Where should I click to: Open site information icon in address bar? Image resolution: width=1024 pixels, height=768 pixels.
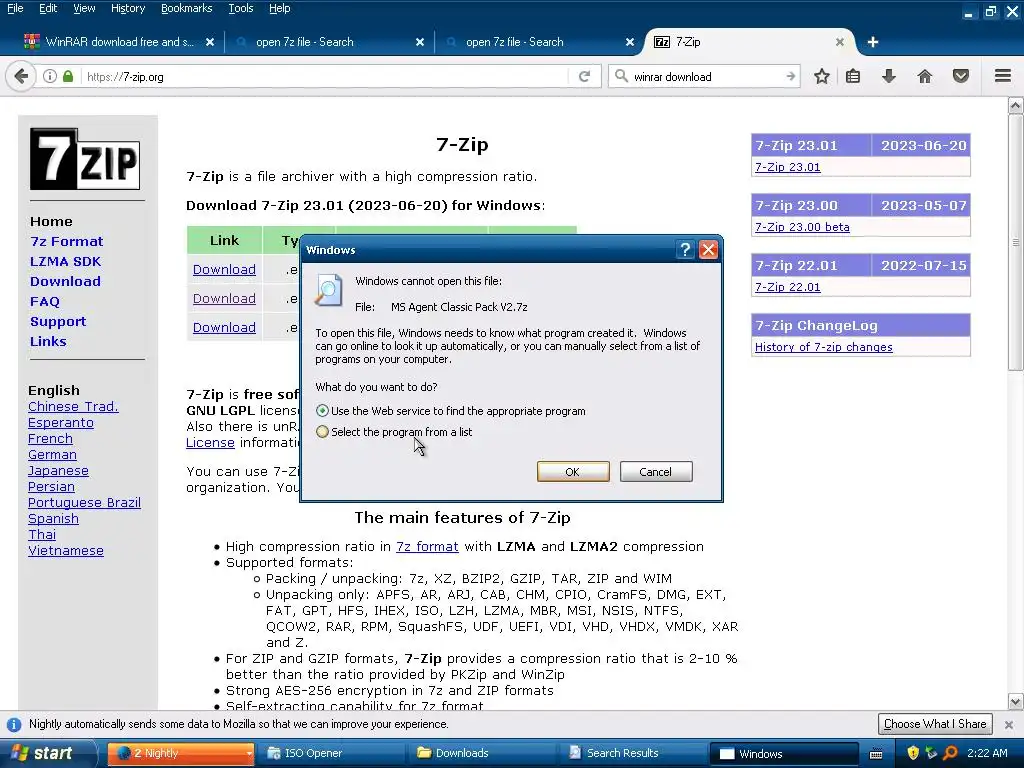coord(50,76)
